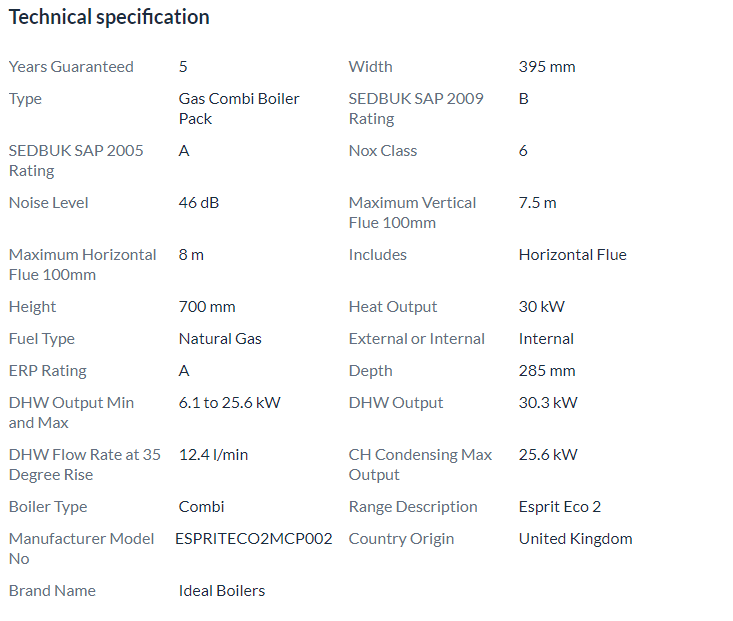The width and height of the screenshot is (733, 621).
Task: Click the 700 mm height value
Action: point(207,307)
